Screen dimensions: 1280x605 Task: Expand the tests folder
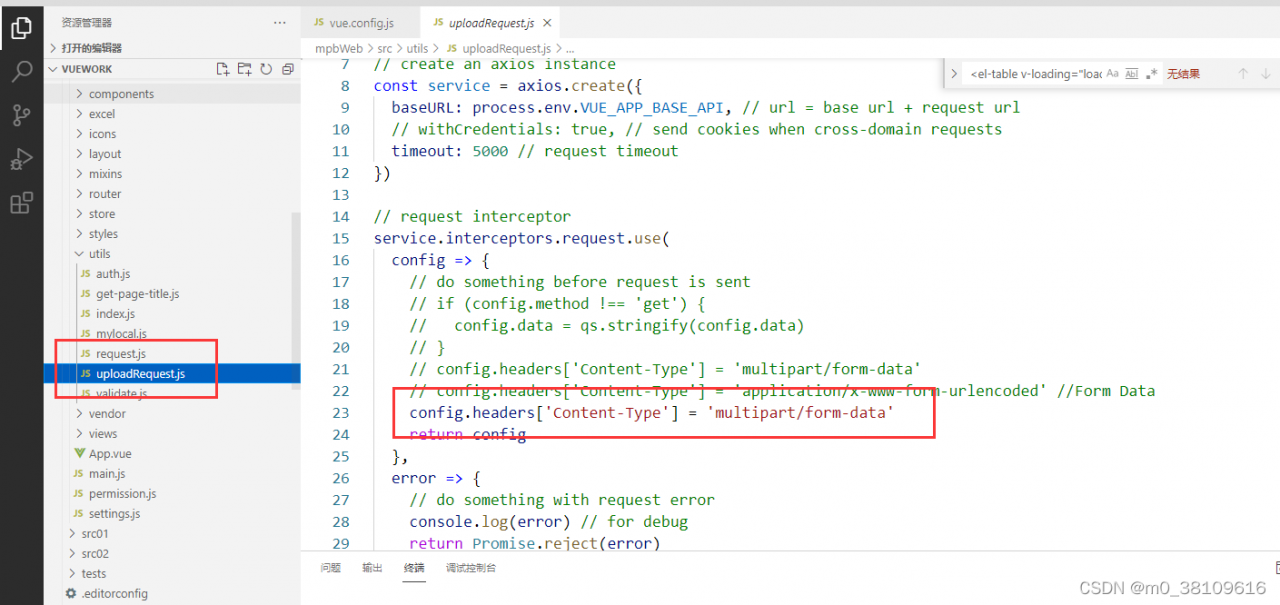click(72, 574)
